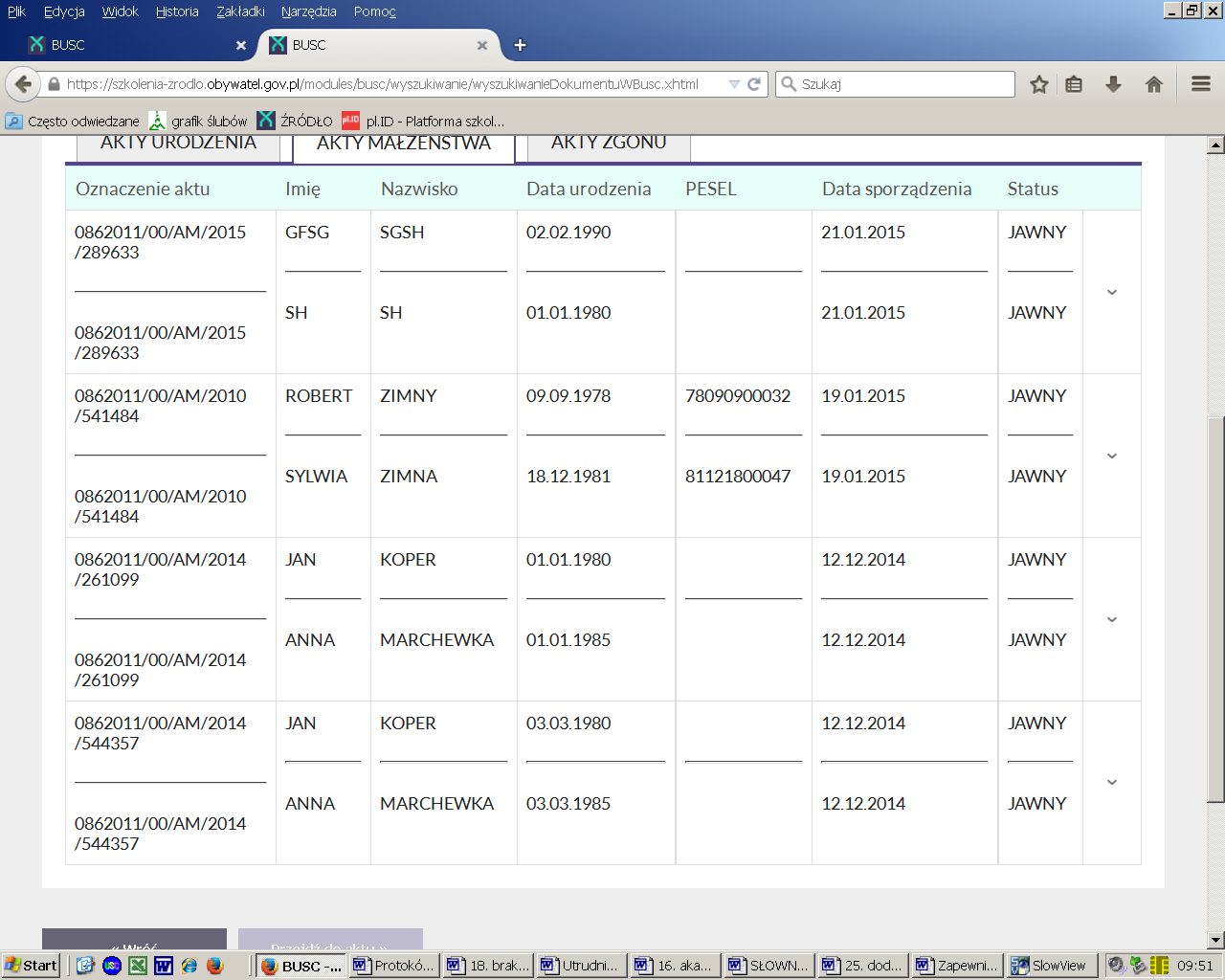Open grafik ślubów bookmark

[x=198, y=122]
